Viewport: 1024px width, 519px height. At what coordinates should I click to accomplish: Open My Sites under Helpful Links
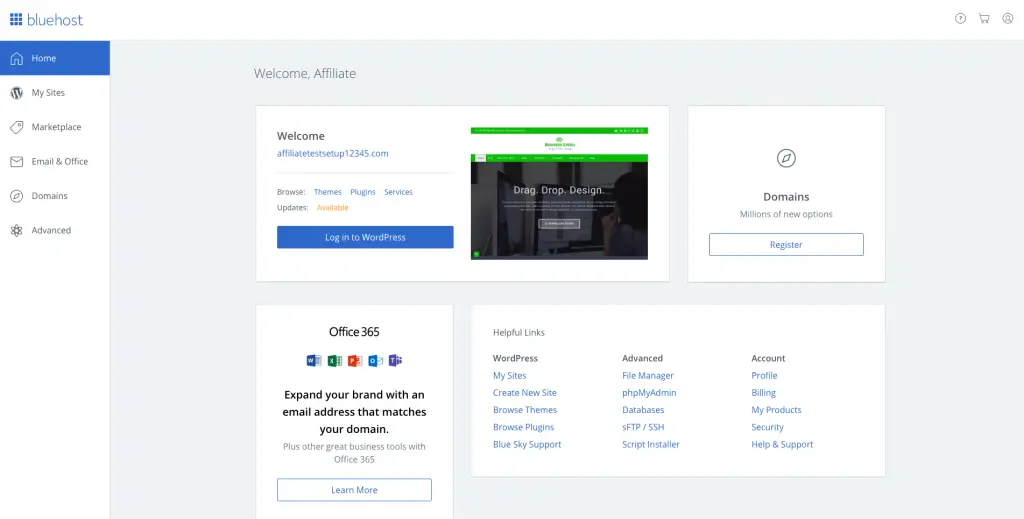click(x=509, y=375)
